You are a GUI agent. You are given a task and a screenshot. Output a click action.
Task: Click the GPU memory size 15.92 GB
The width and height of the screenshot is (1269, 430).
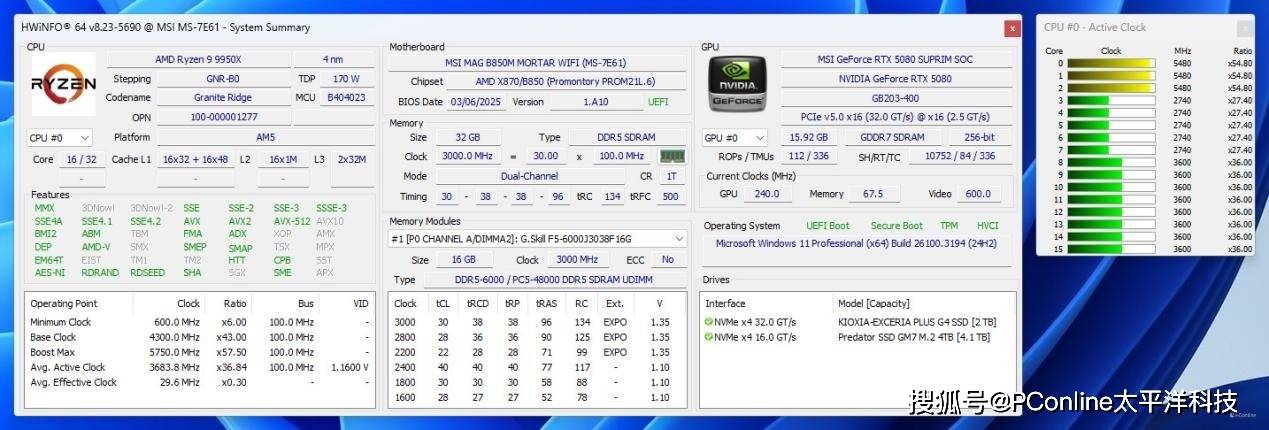(809, 137)
